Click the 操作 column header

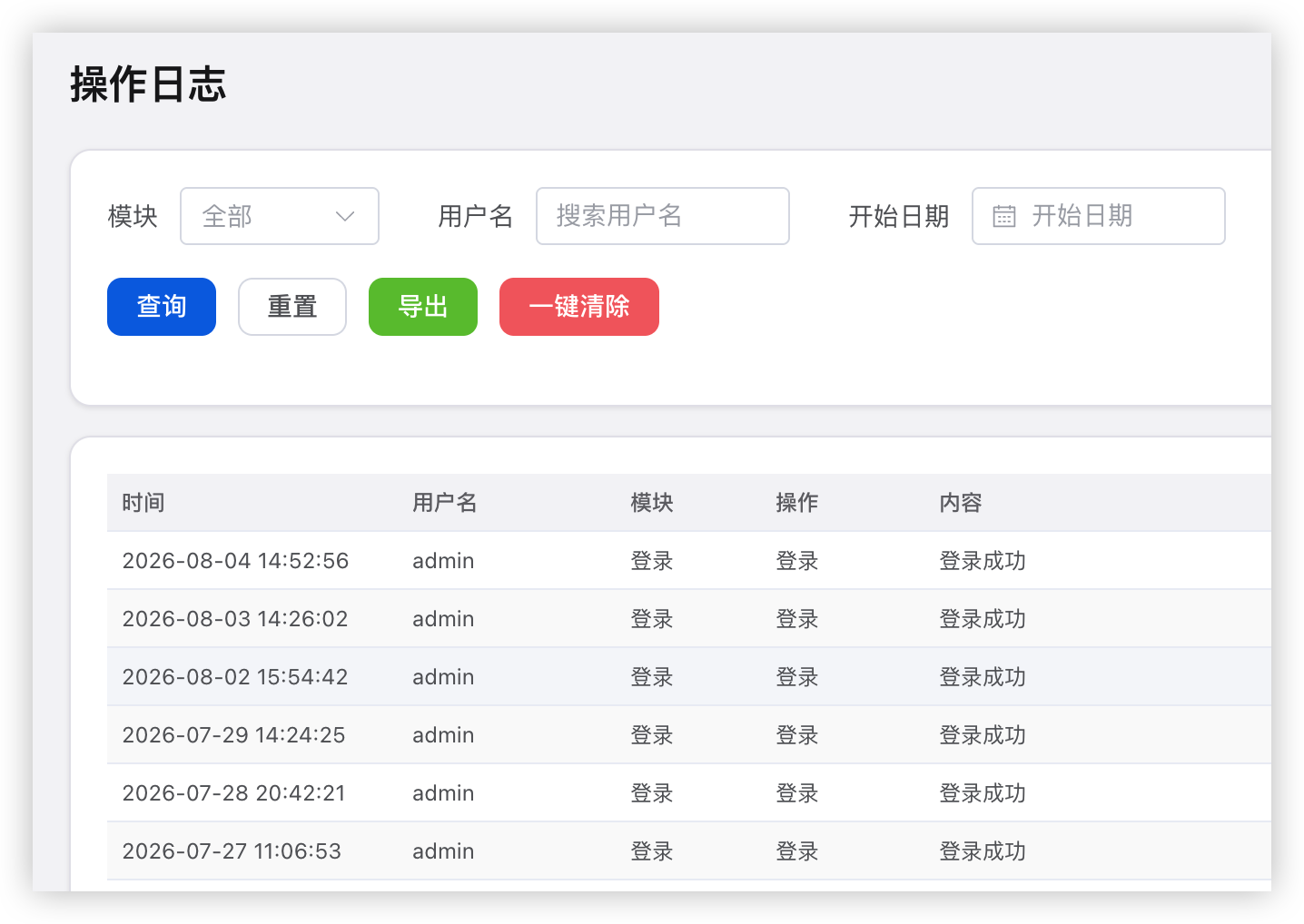(797, 503)
